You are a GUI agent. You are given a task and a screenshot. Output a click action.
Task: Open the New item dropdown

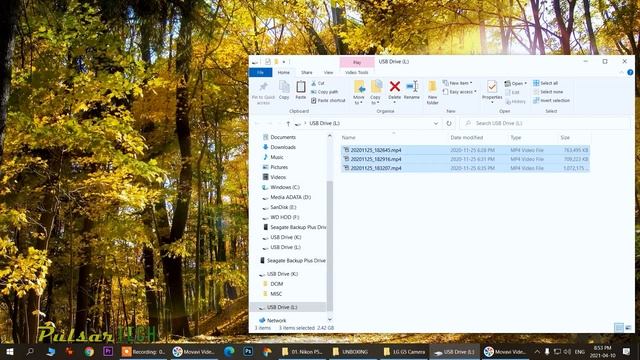(457, 83)
